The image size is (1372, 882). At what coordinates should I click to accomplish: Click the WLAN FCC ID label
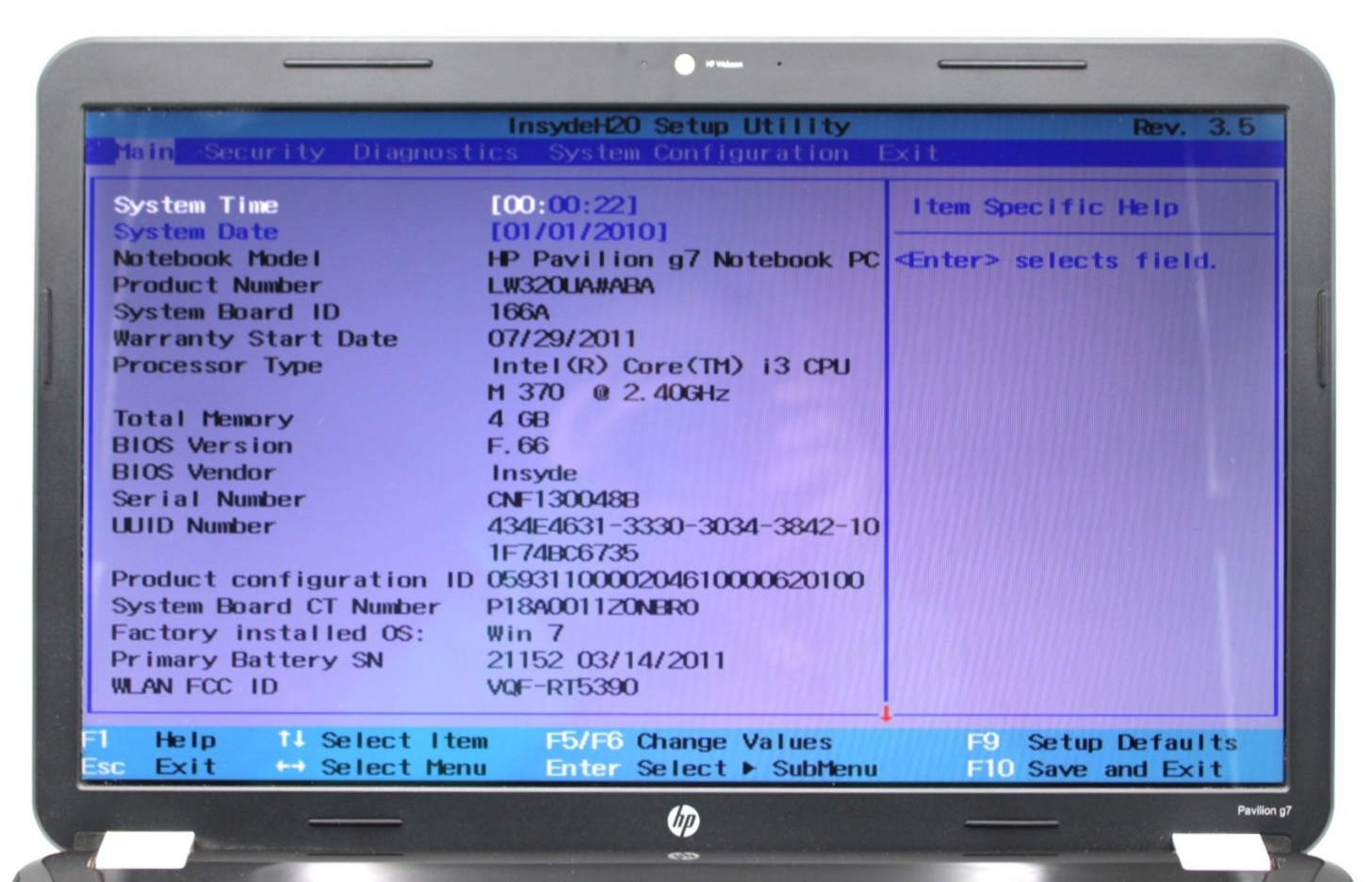pos(195,686)
